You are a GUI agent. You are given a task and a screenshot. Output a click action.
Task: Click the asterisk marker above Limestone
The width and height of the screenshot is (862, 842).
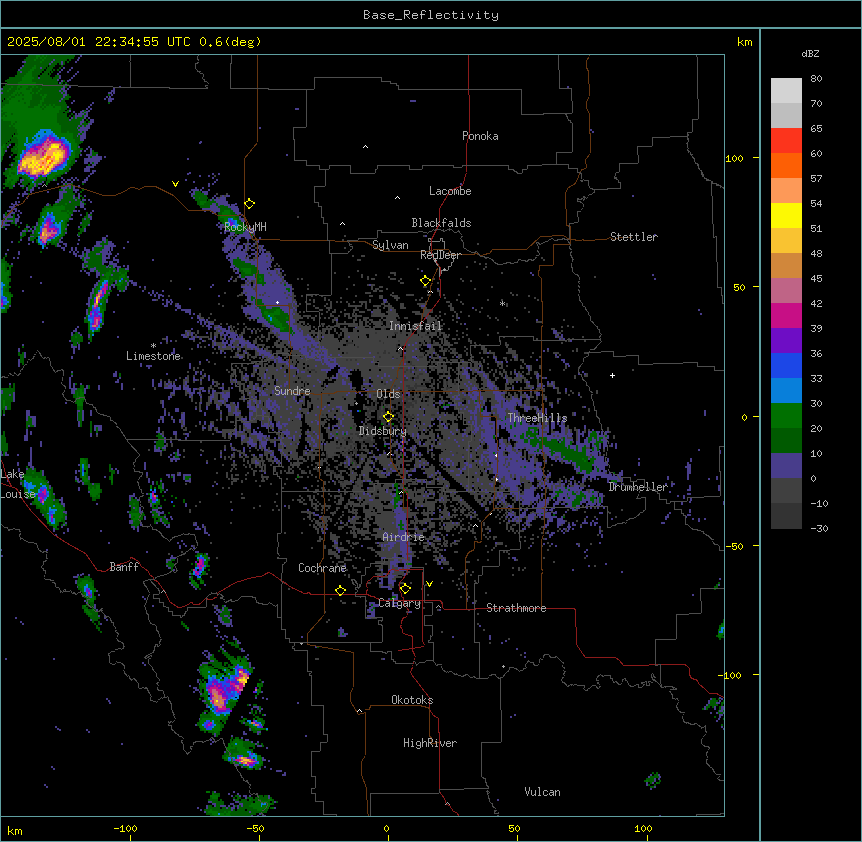pos(153,346)
